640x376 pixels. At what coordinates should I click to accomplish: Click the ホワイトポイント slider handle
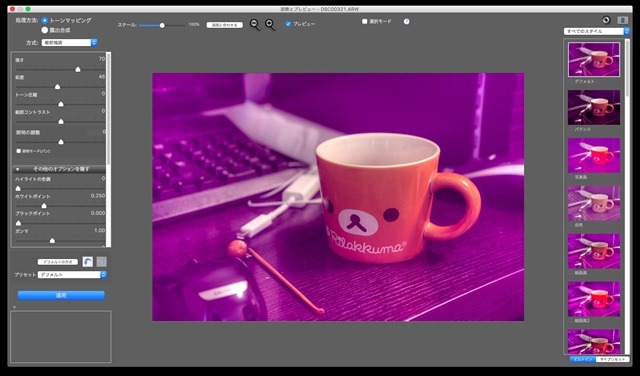pyautogui.click(x=44, y=206)
